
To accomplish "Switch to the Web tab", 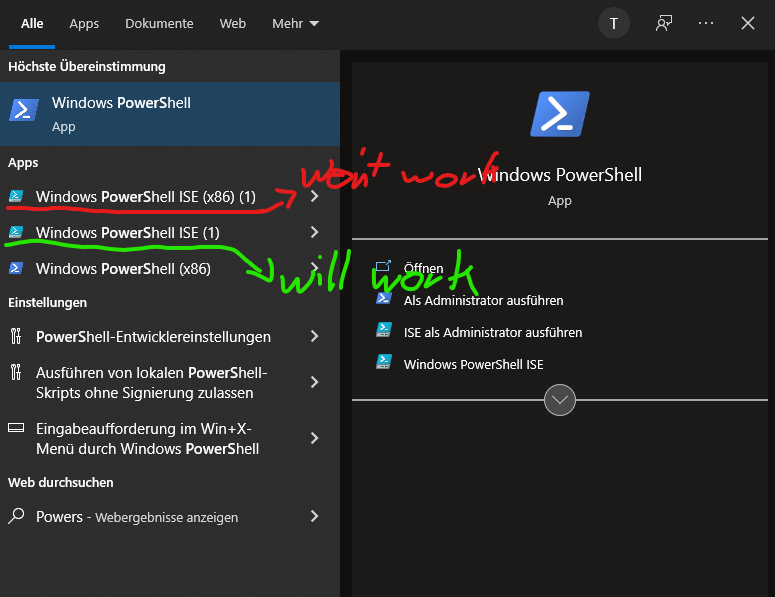I will click(233, 23).
